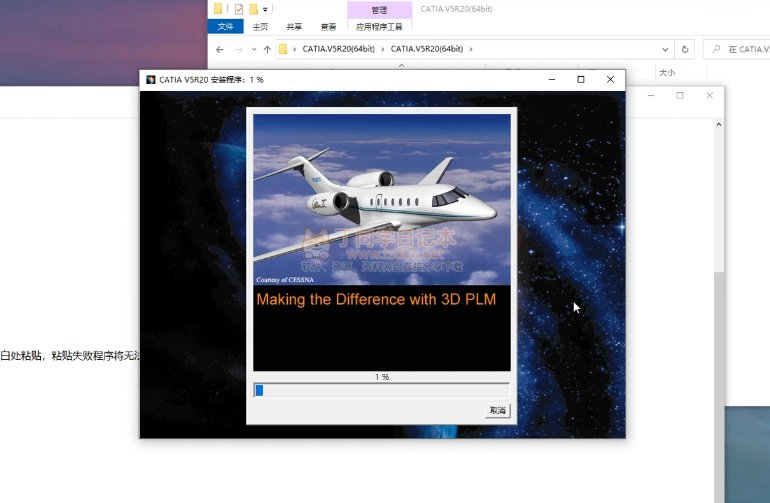The width and height of the screenshot is (770, 503).
Task: Go up one folder level
Action: 267,49
